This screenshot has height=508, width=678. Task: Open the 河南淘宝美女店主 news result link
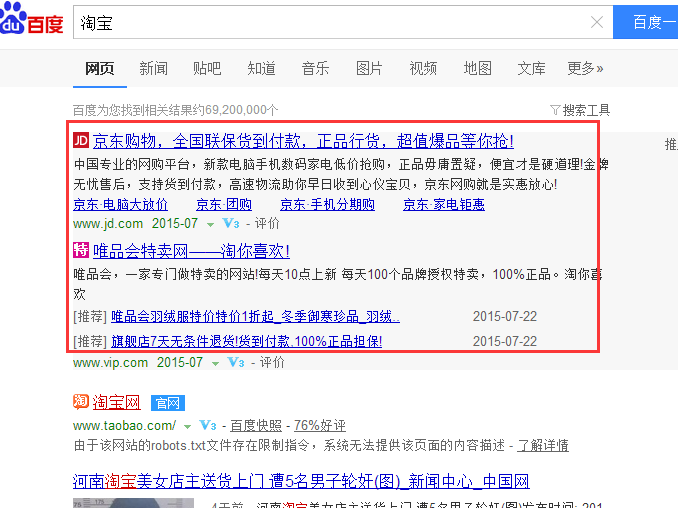(x=301, y=481)
